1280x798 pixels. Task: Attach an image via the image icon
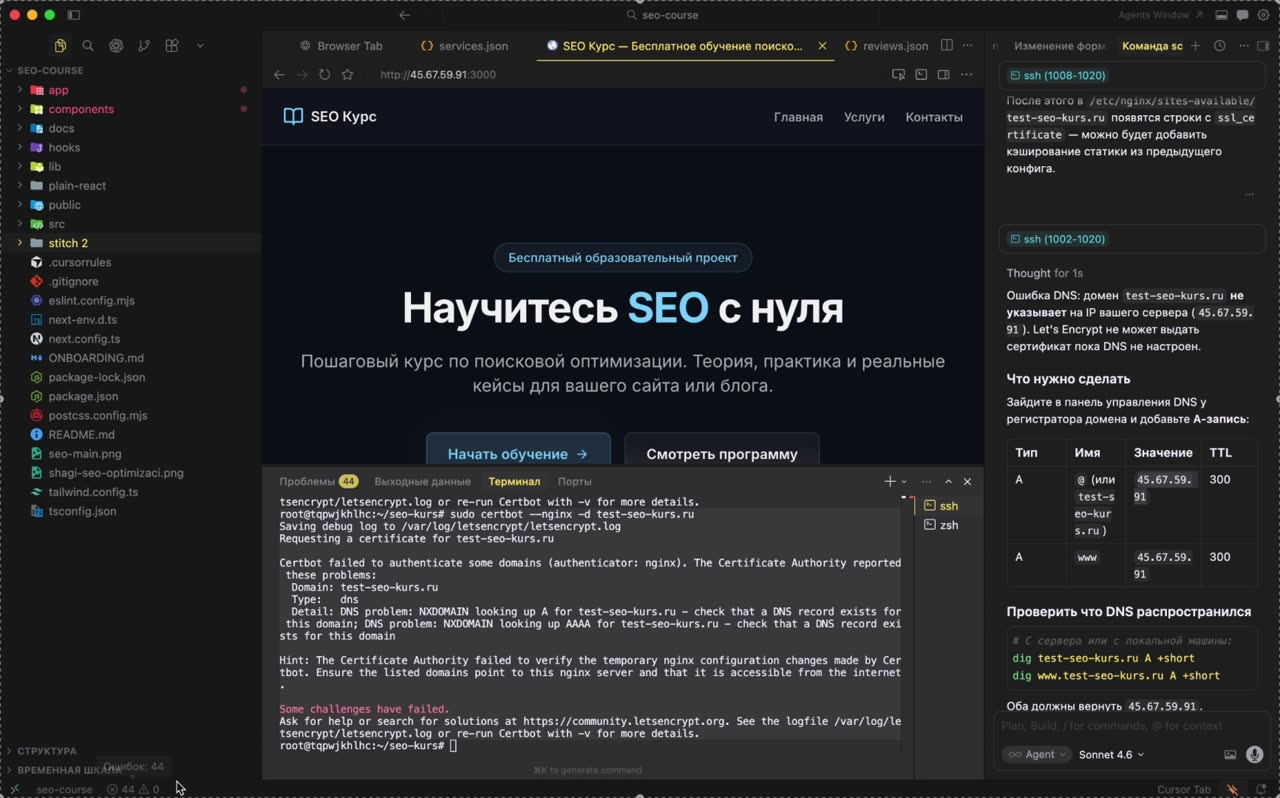click(x=1230, y=754)
